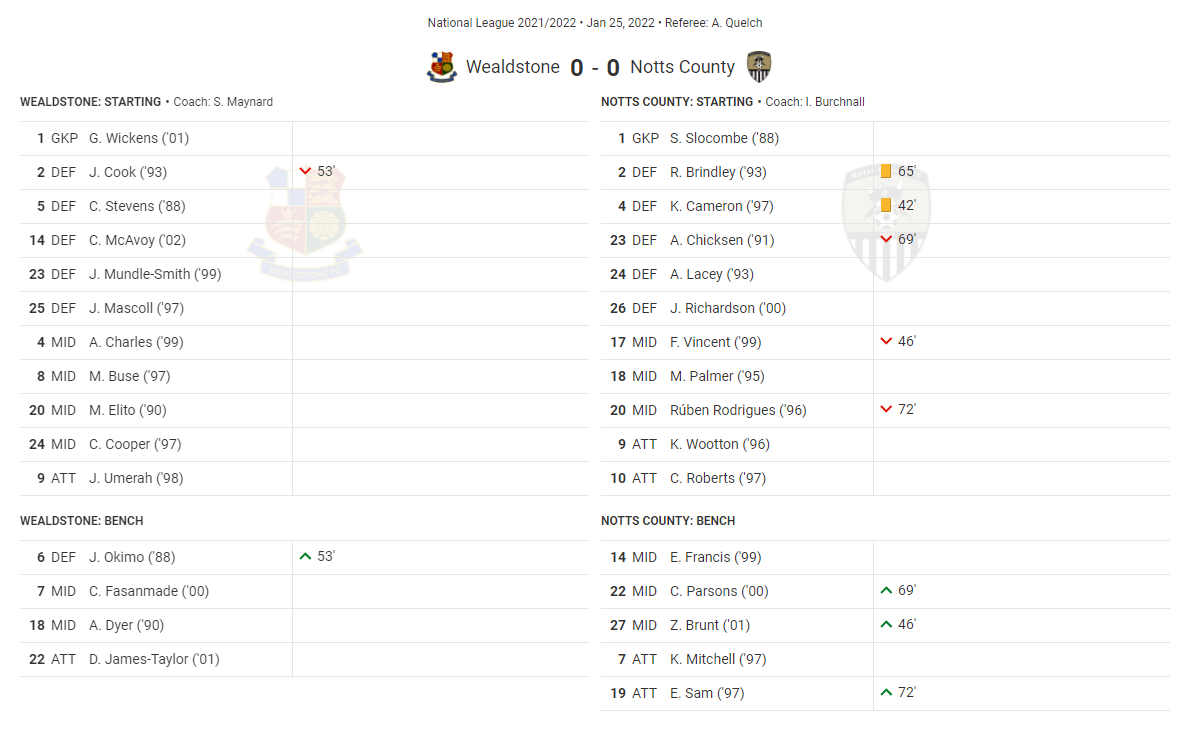Screen dimensions: 1185x739
Task: Click E. Sam's green substitution-on arrow
Action: 886,692
